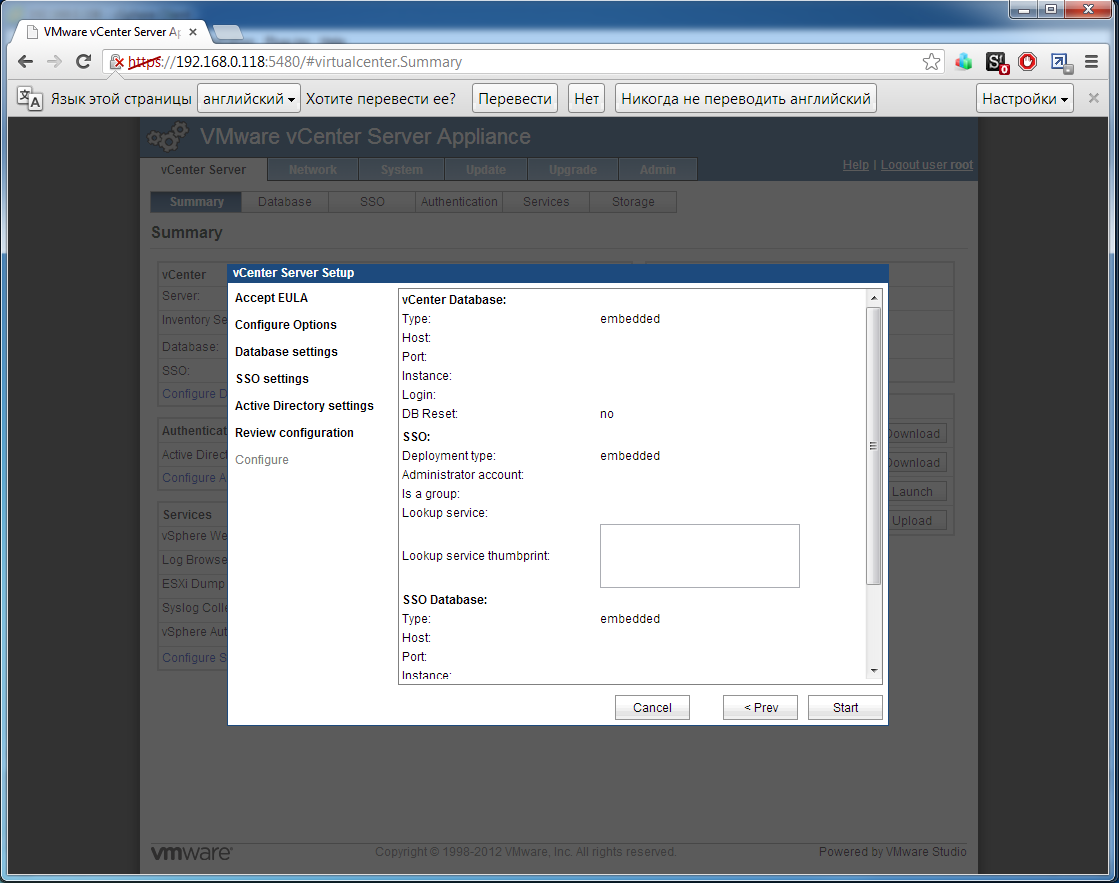The image size is (1119, 883).
Task: Open the Chrome menu hamburger icon
Action: [x=1091, y=62]
